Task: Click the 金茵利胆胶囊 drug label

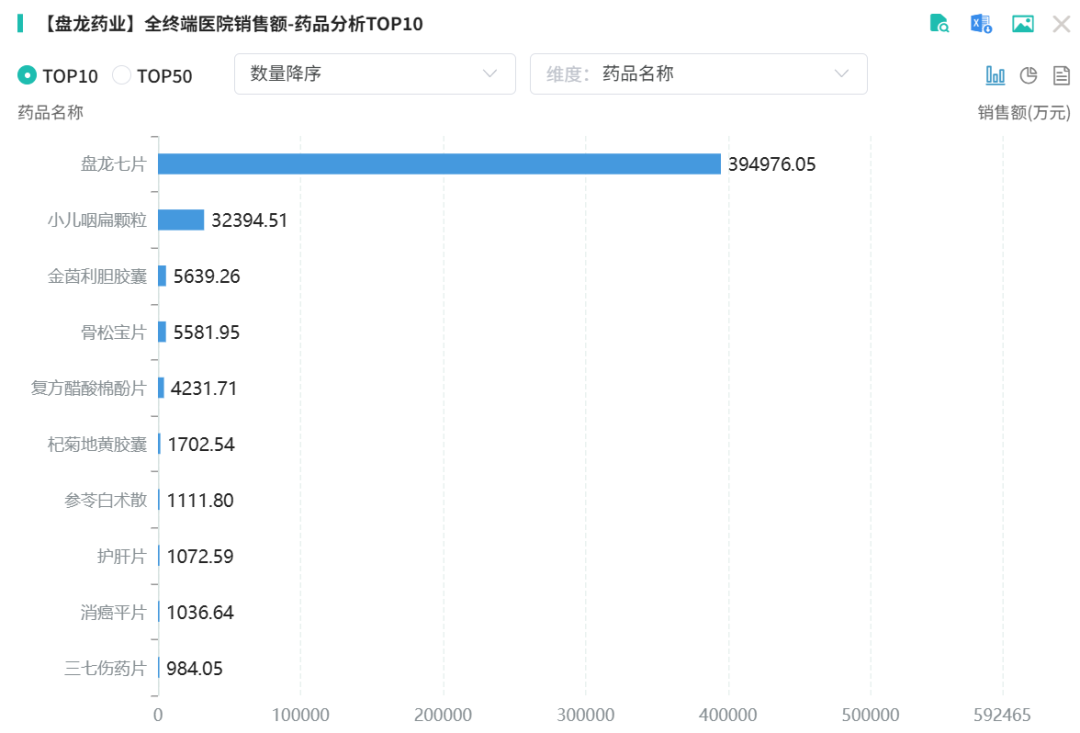Action: click(97, 276)
